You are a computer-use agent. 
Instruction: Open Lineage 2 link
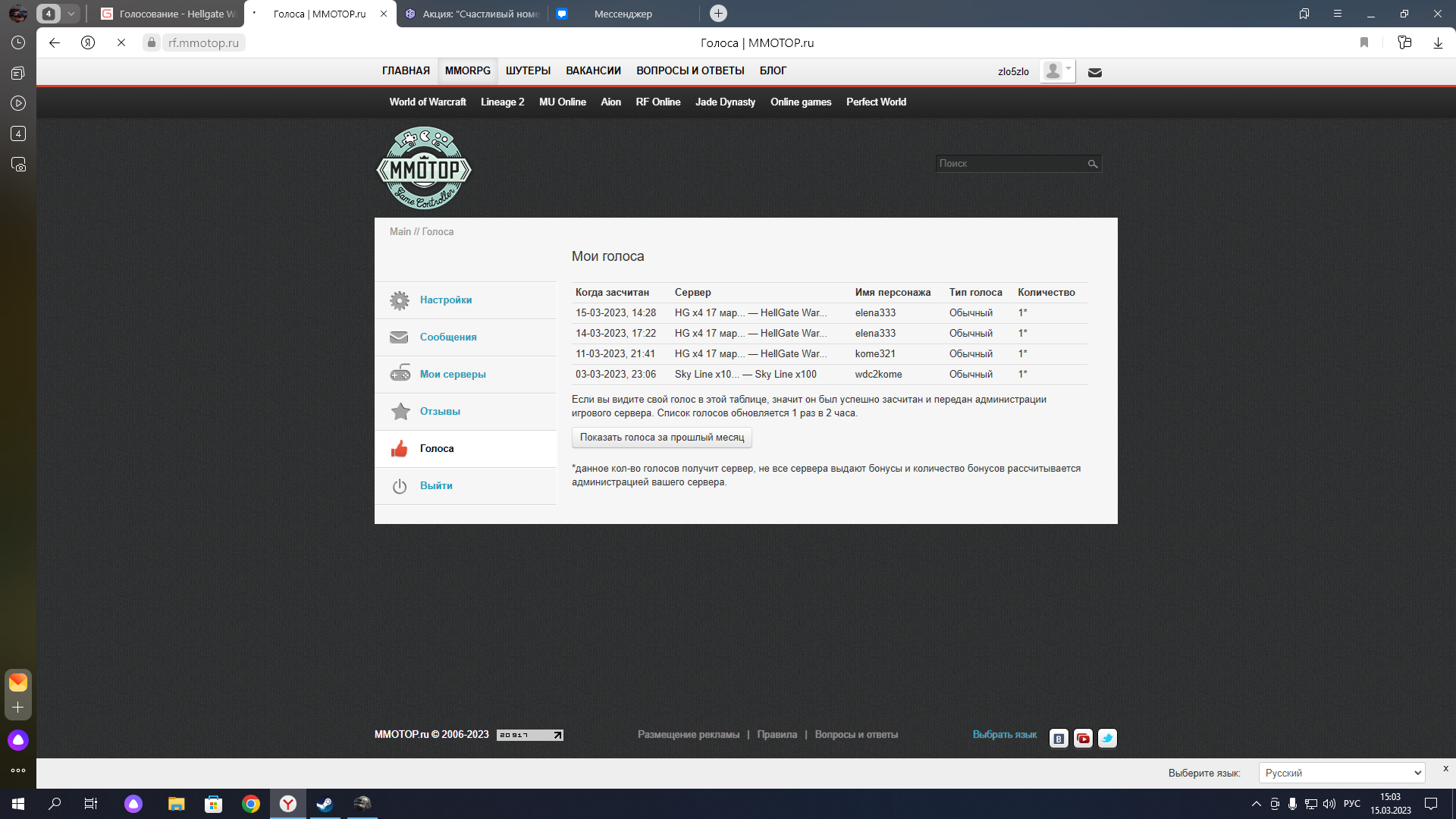coord(502,102)
